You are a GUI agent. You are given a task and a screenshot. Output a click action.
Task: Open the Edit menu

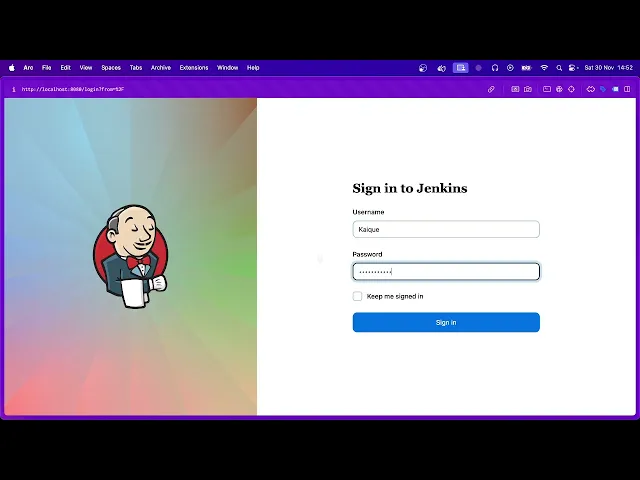[x=66, y=68]
